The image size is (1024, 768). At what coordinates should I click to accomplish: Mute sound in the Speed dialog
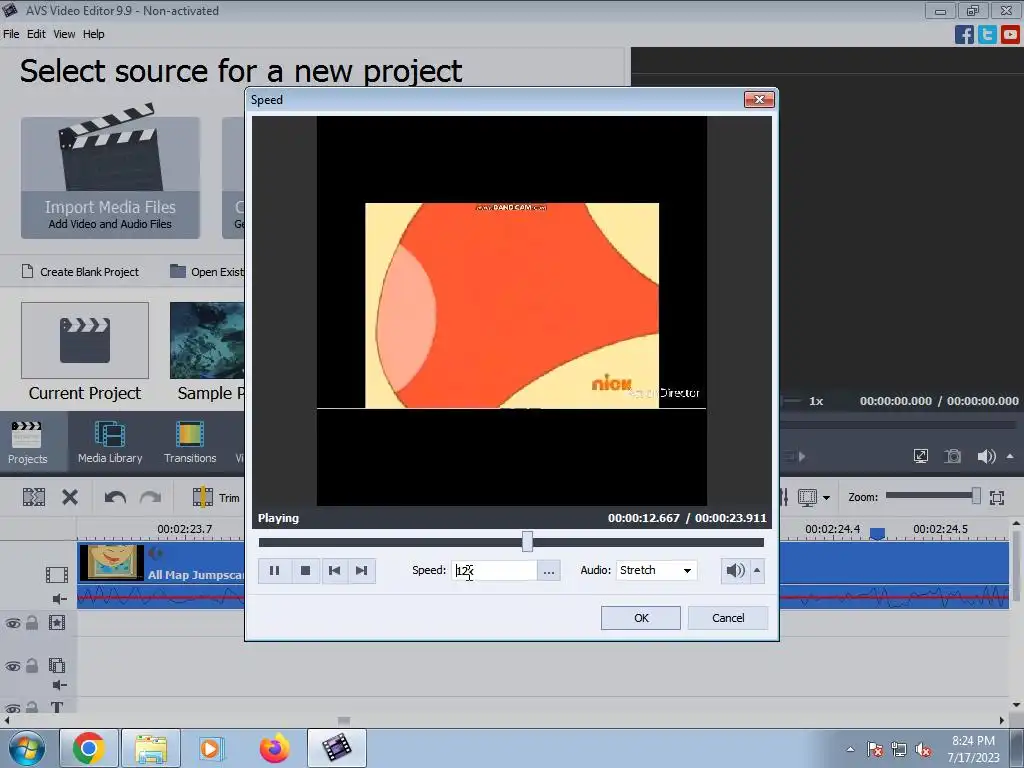point(735,571)
